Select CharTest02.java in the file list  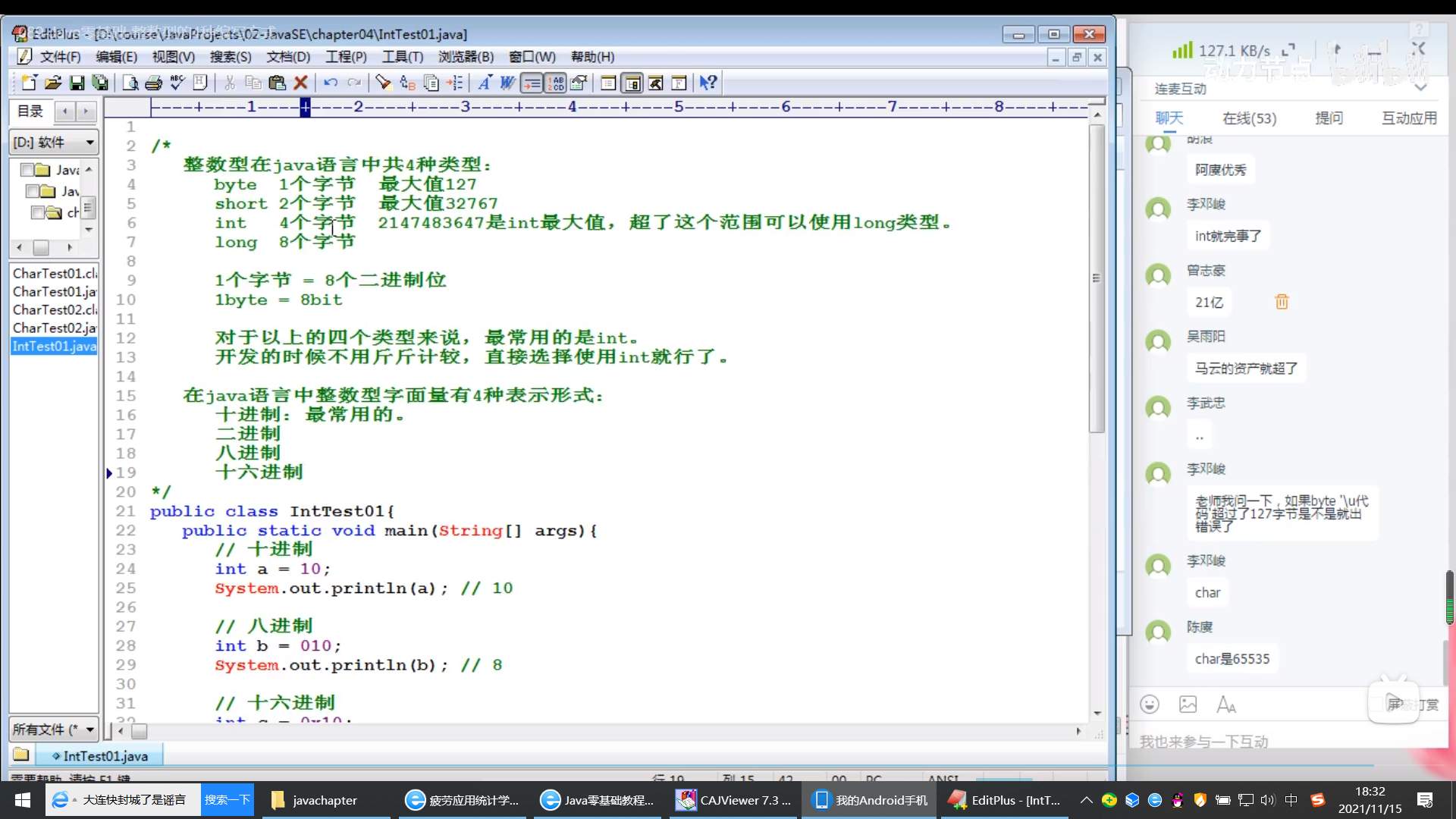pyautogui.click(x=55, y=328)
